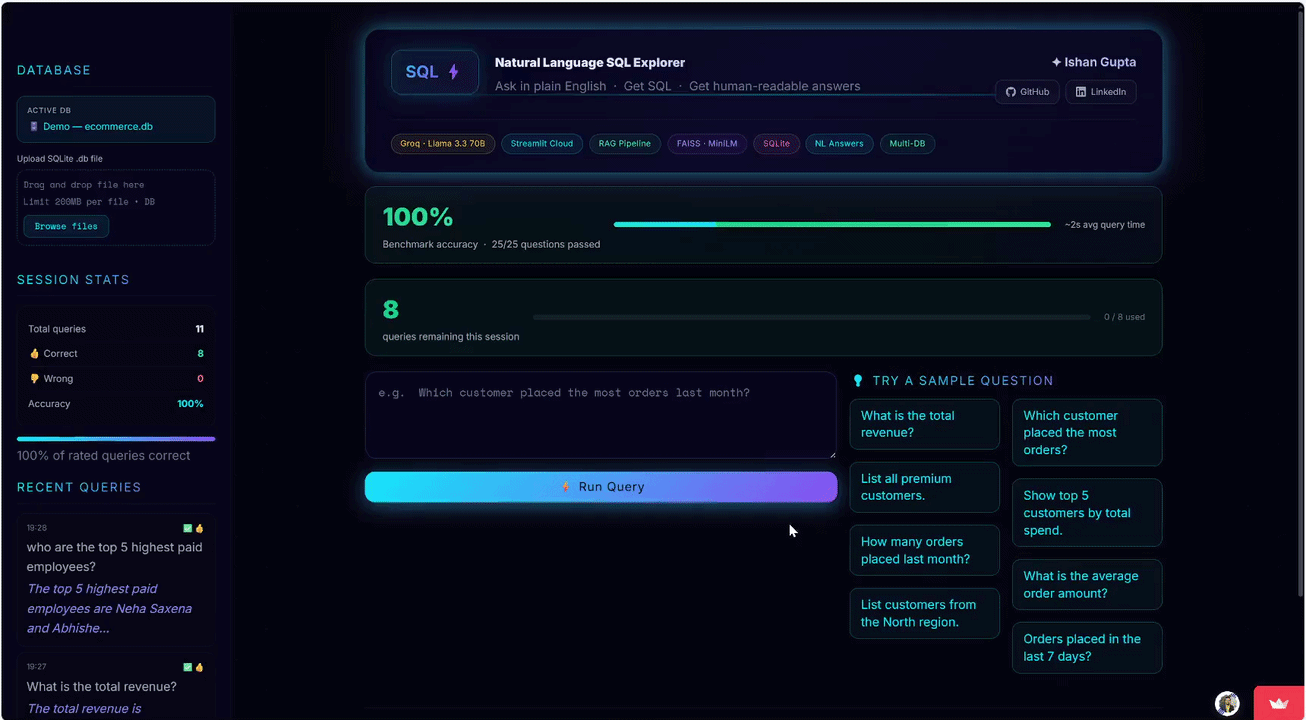Click the database icon next to Demo ecommerce.db
Screen dimensions: 1306x720
[33, 127]
